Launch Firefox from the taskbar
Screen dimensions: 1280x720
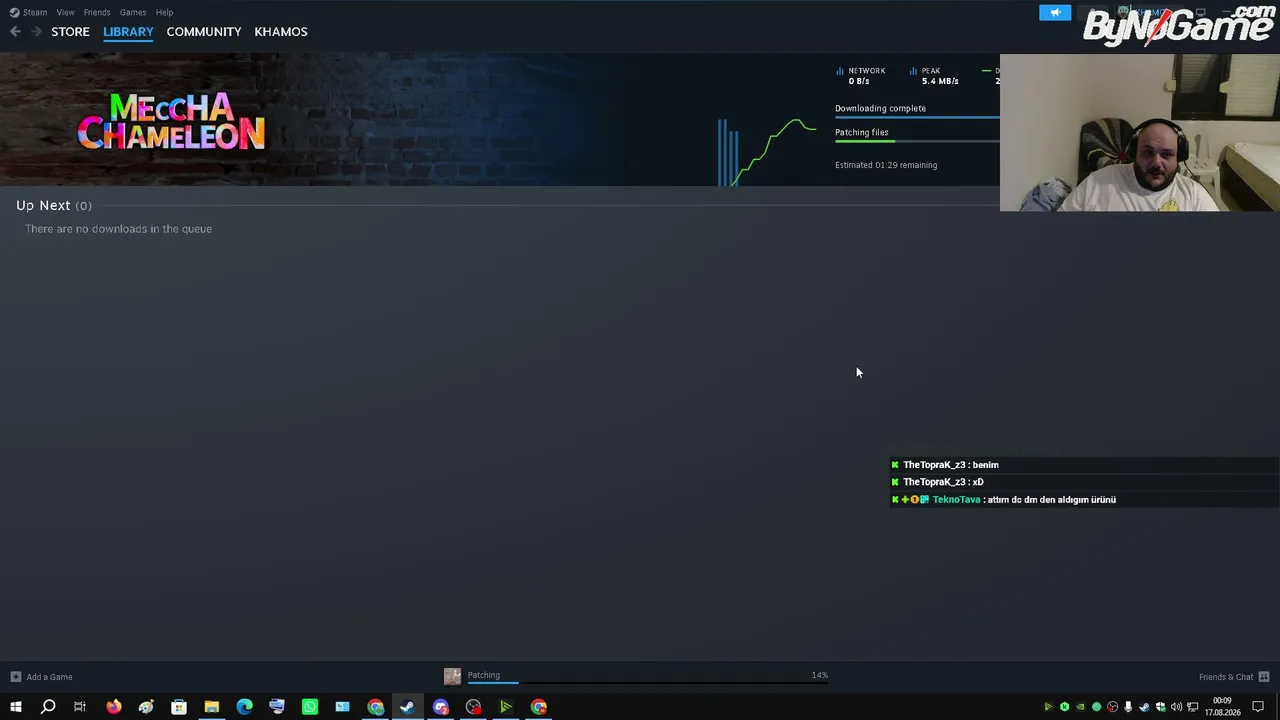click(113, 707)
